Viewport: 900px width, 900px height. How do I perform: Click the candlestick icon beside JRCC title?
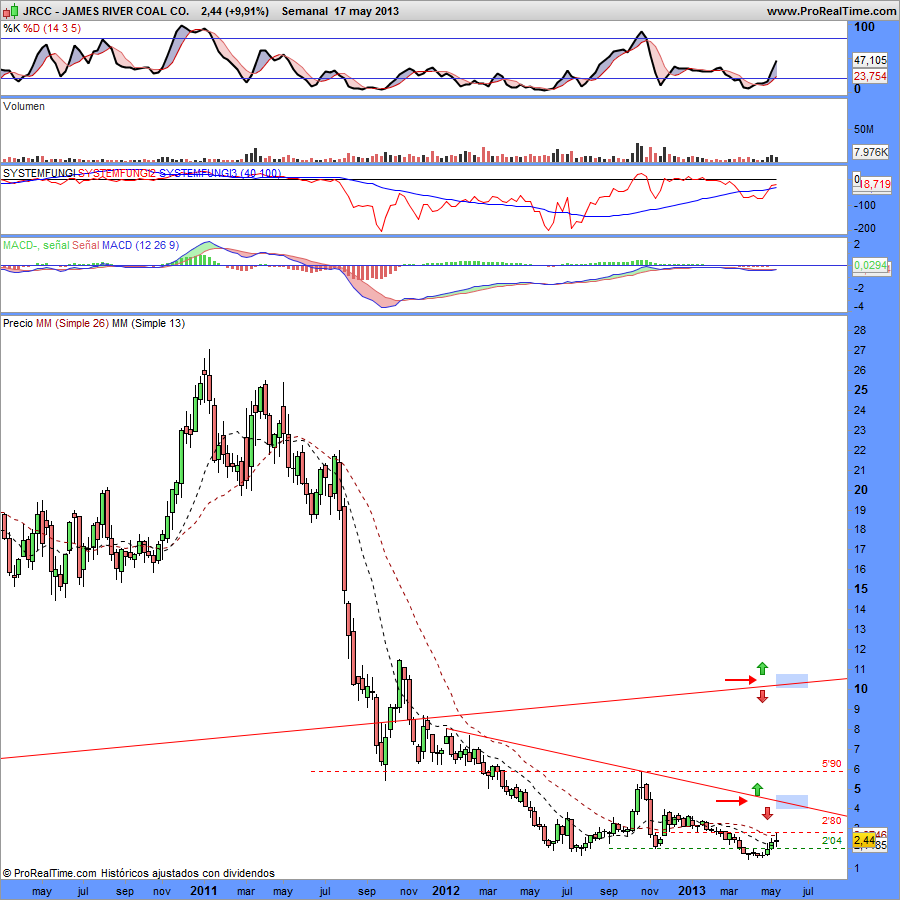click(11, 11)
